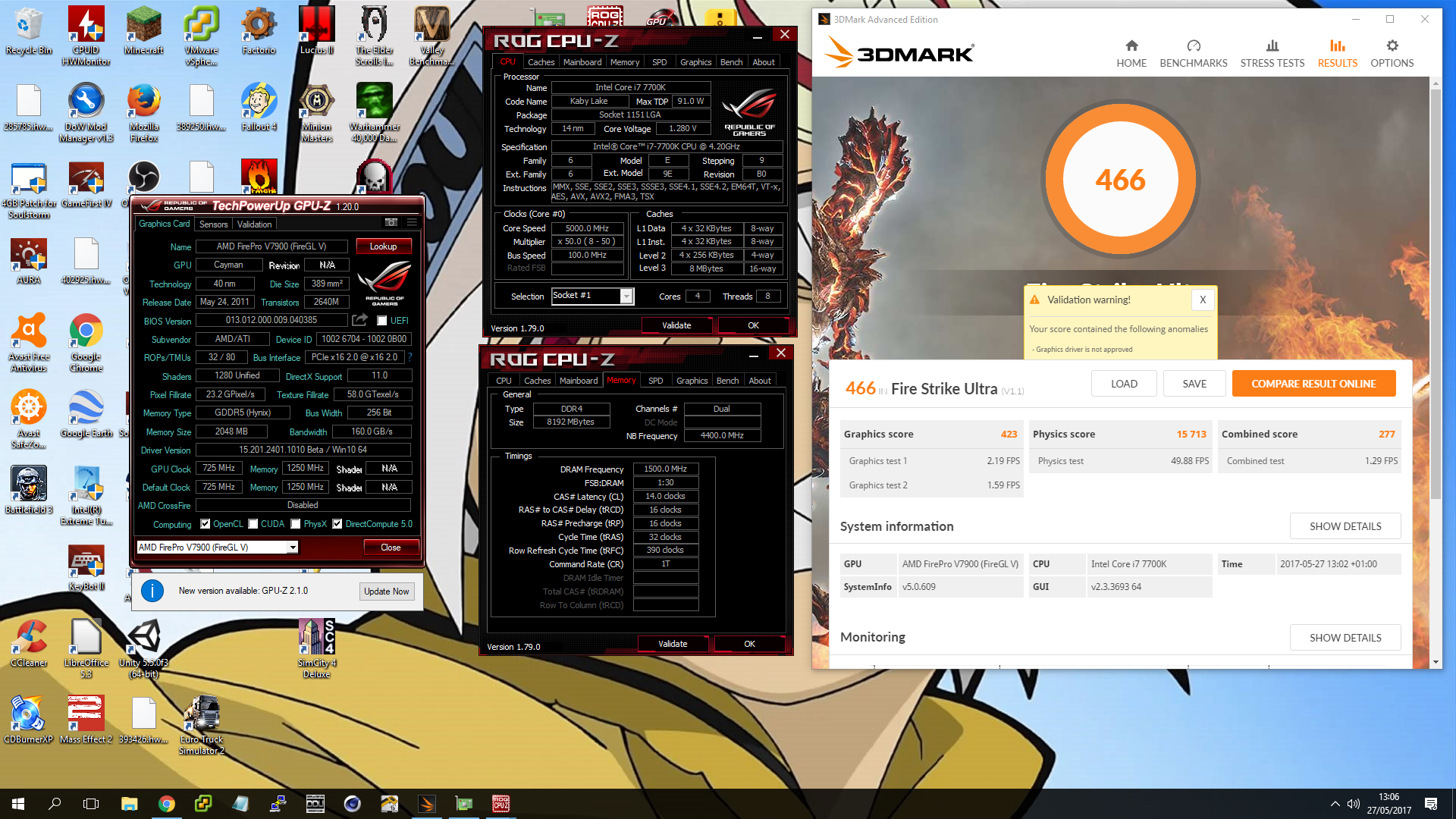The image size is (1456, 819).
Task: Click taskbar Search magnifier
Action: (x=55, y=804)
